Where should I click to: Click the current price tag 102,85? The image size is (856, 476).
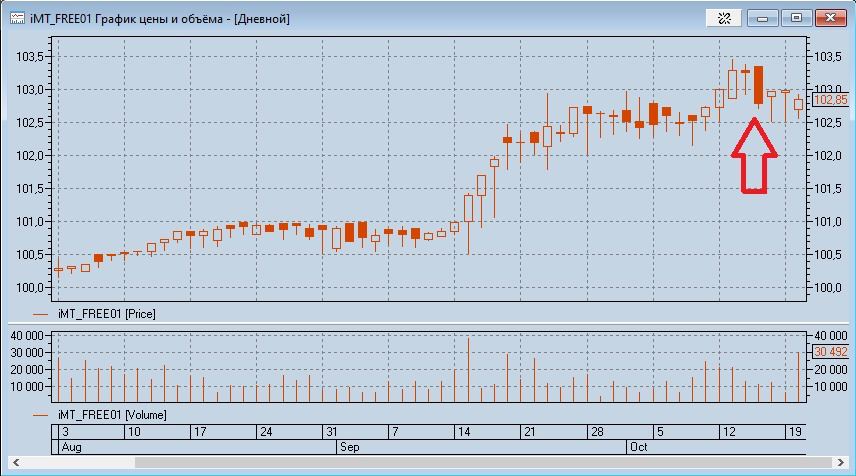point(831,100)
